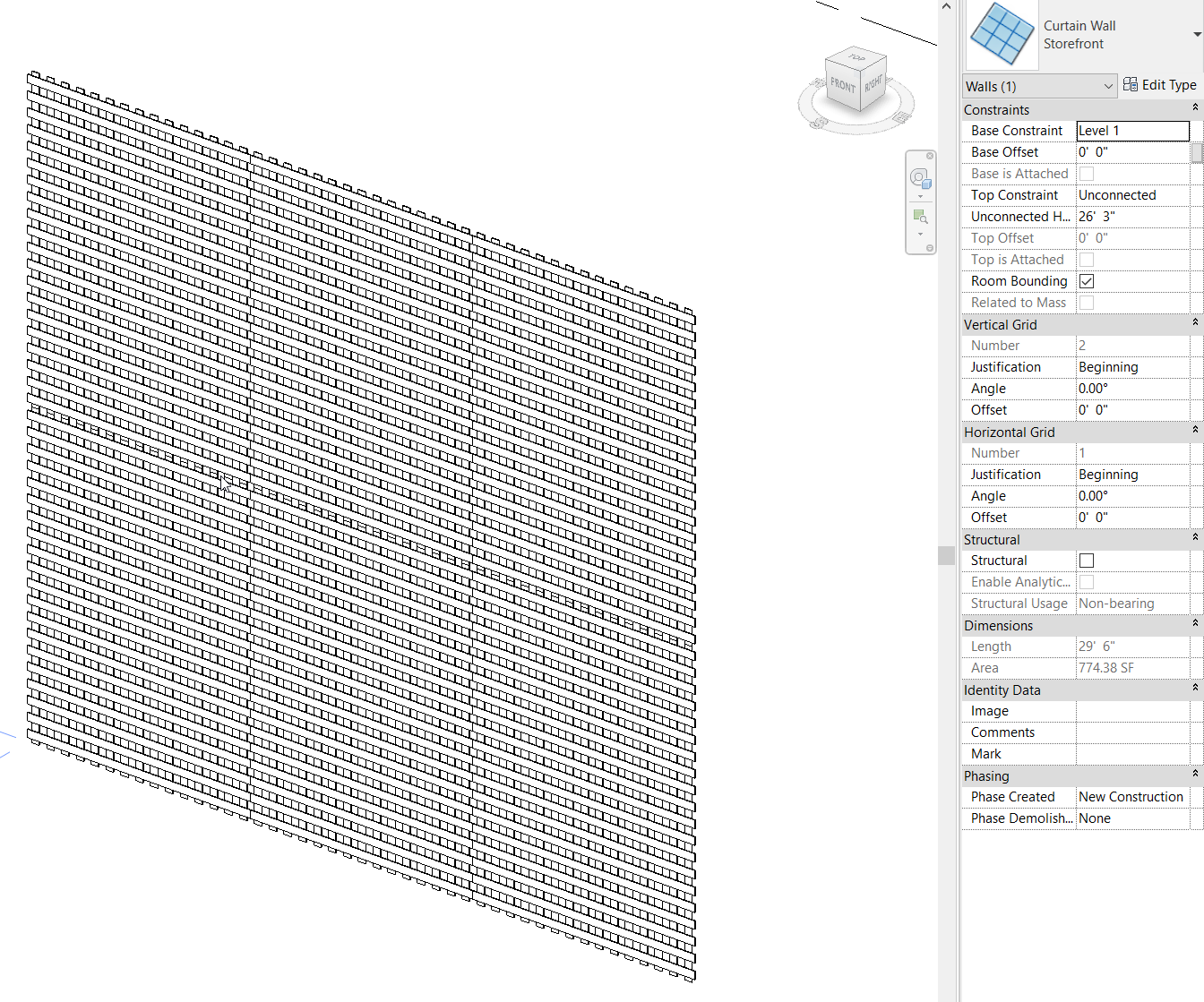Close the navigation bar using its X
This screenshot has width=1204, height=1002.
pos(930,156)
